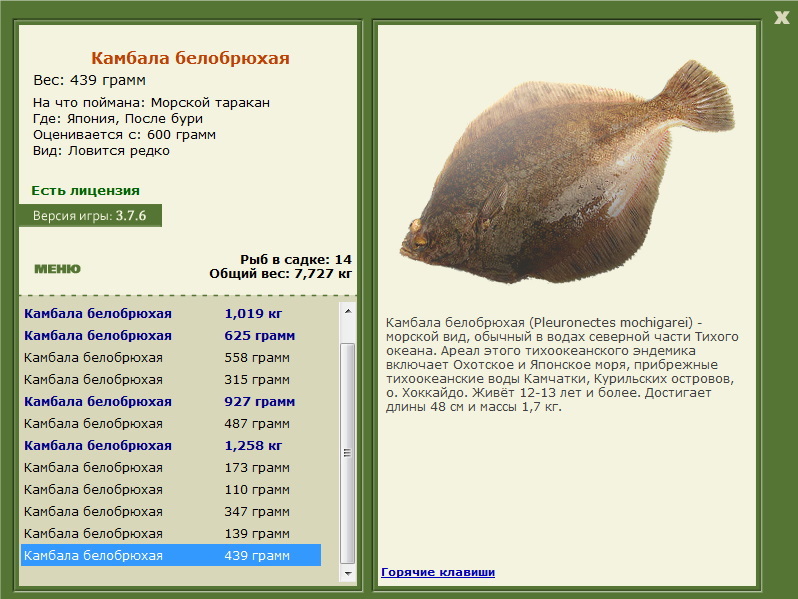Close the fish keepnet window
Image resolution: width=798 pixels, height=599 pixels.
tap(781, 18)
